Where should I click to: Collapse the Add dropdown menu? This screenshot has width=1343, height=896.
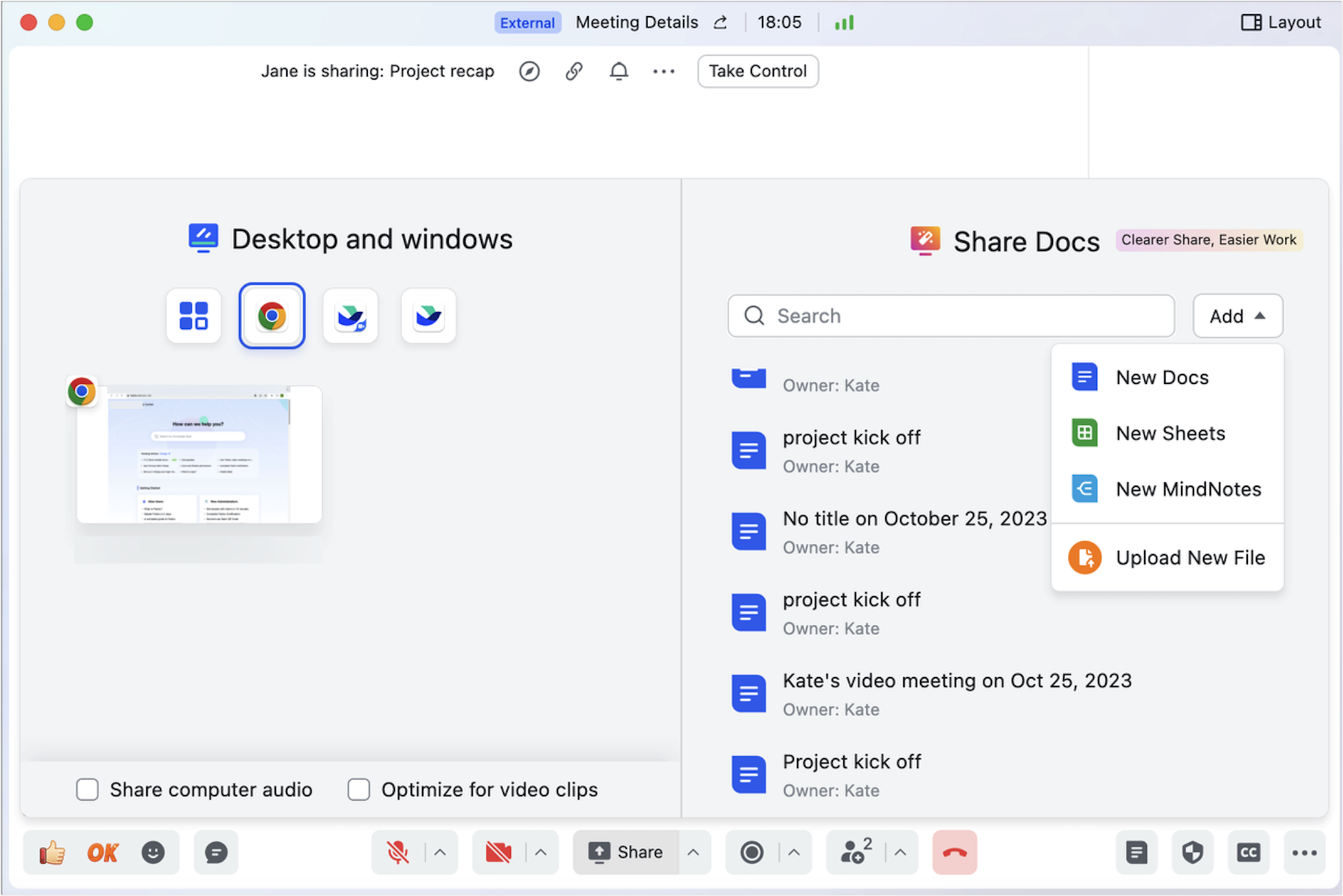(x=1237, y=316)
